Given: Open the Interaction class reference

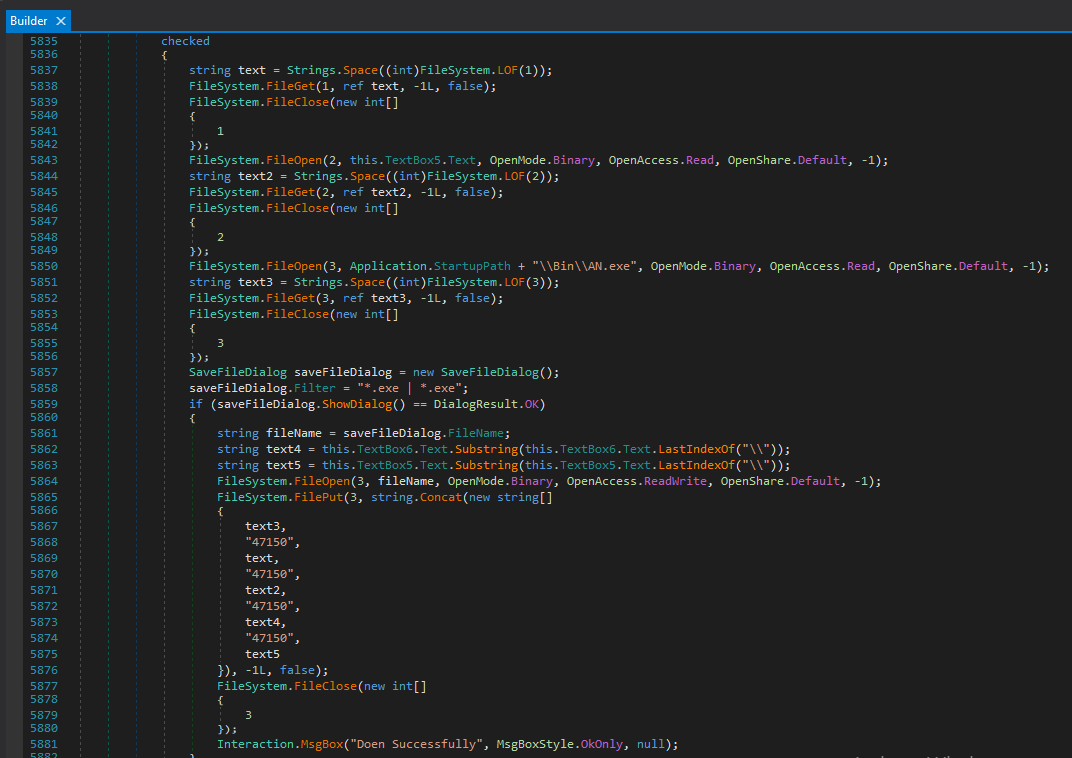Looking at the screenshot, I should [x=255, y=744].
